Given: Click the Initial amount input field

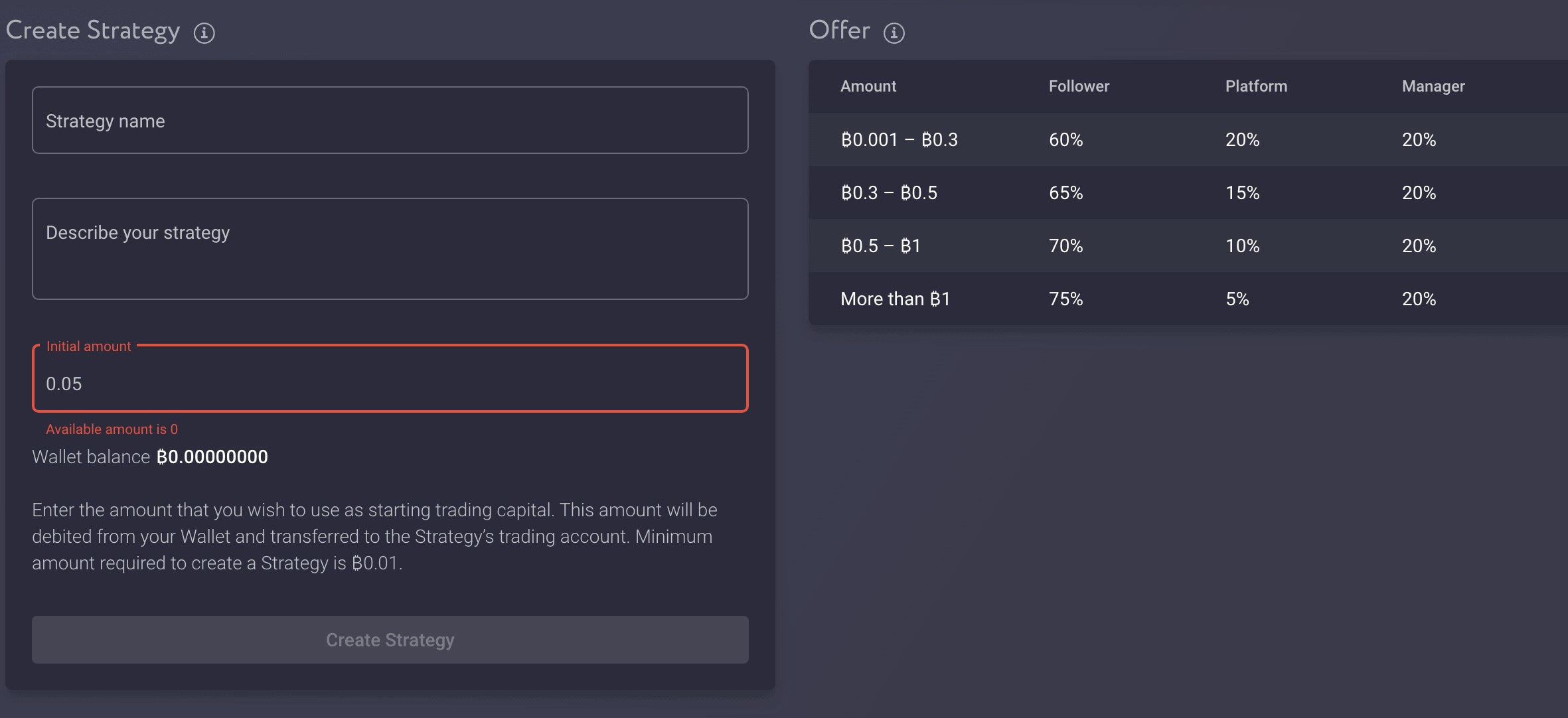Looking at the screenshot, I should click(390, 383).
